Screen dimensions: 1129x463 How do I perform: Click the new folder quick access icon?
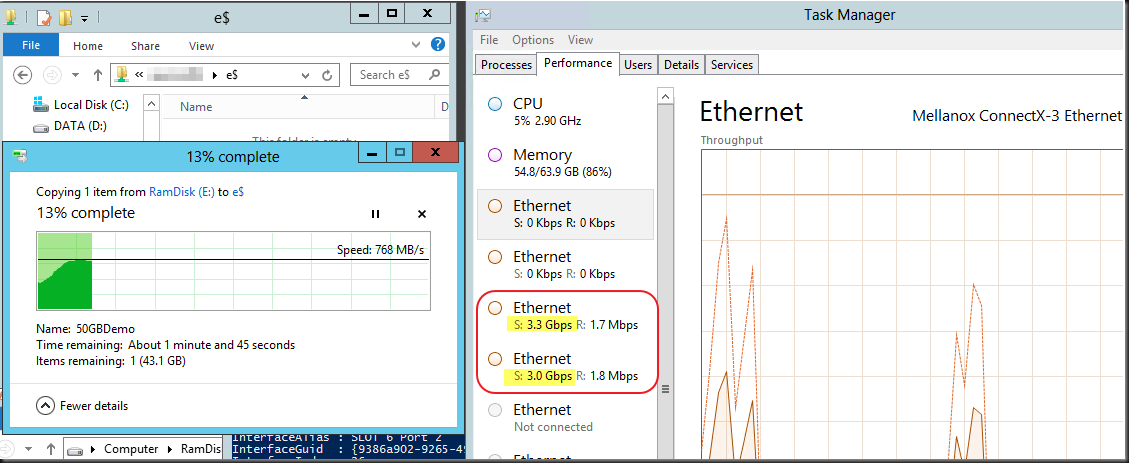point(66,17)
